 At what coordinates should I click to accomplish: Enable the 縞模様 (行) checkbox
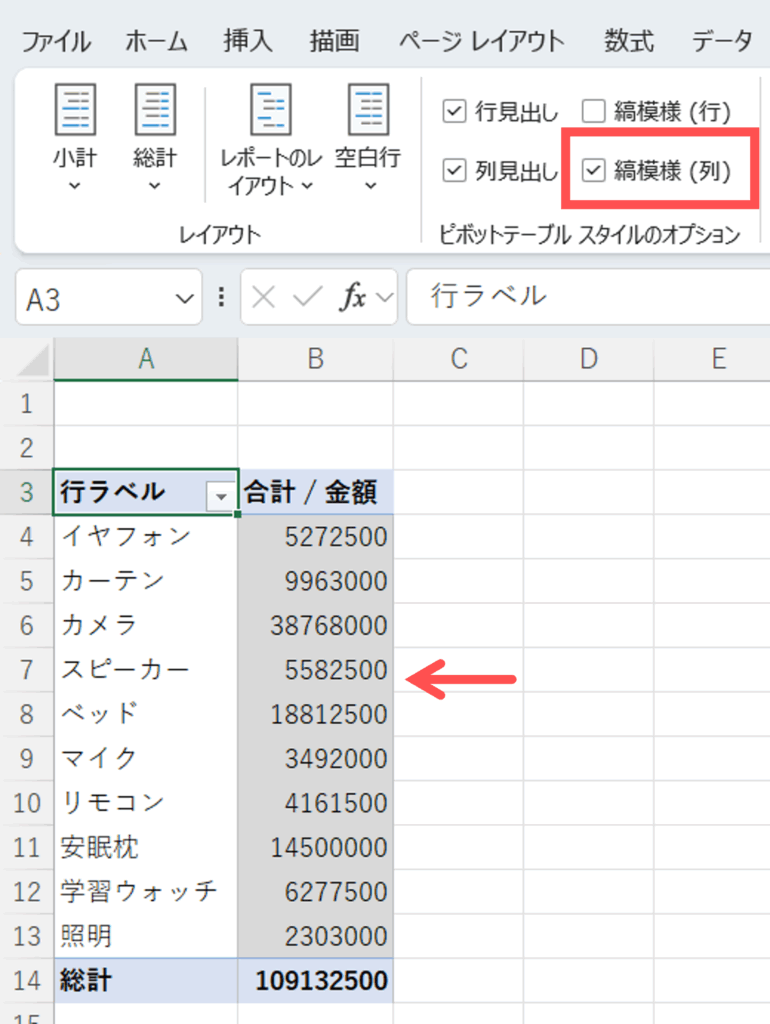pos(594,111)
